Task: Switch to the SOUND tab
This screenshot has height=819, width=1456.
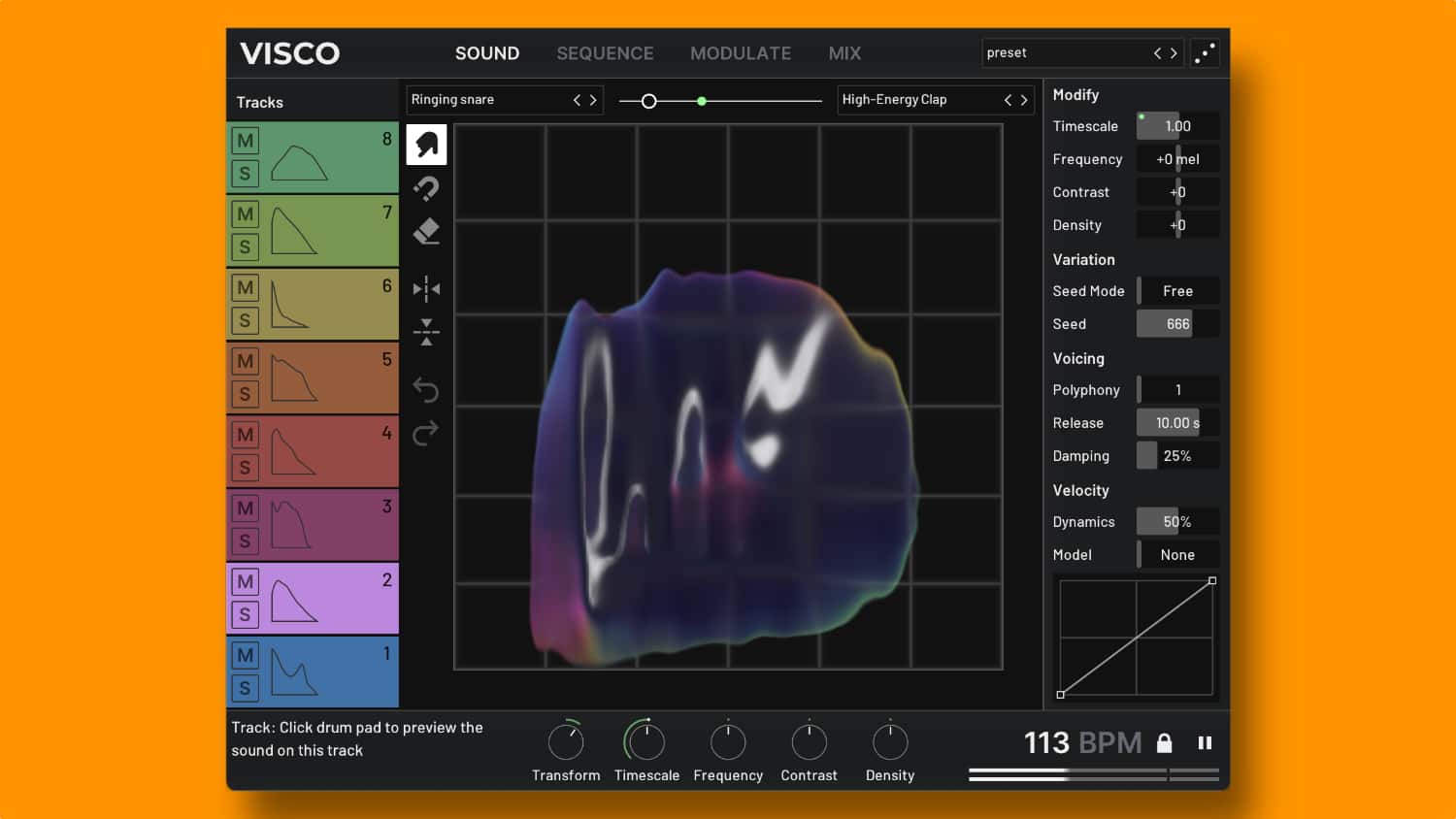Action: [x=487, y=53]
